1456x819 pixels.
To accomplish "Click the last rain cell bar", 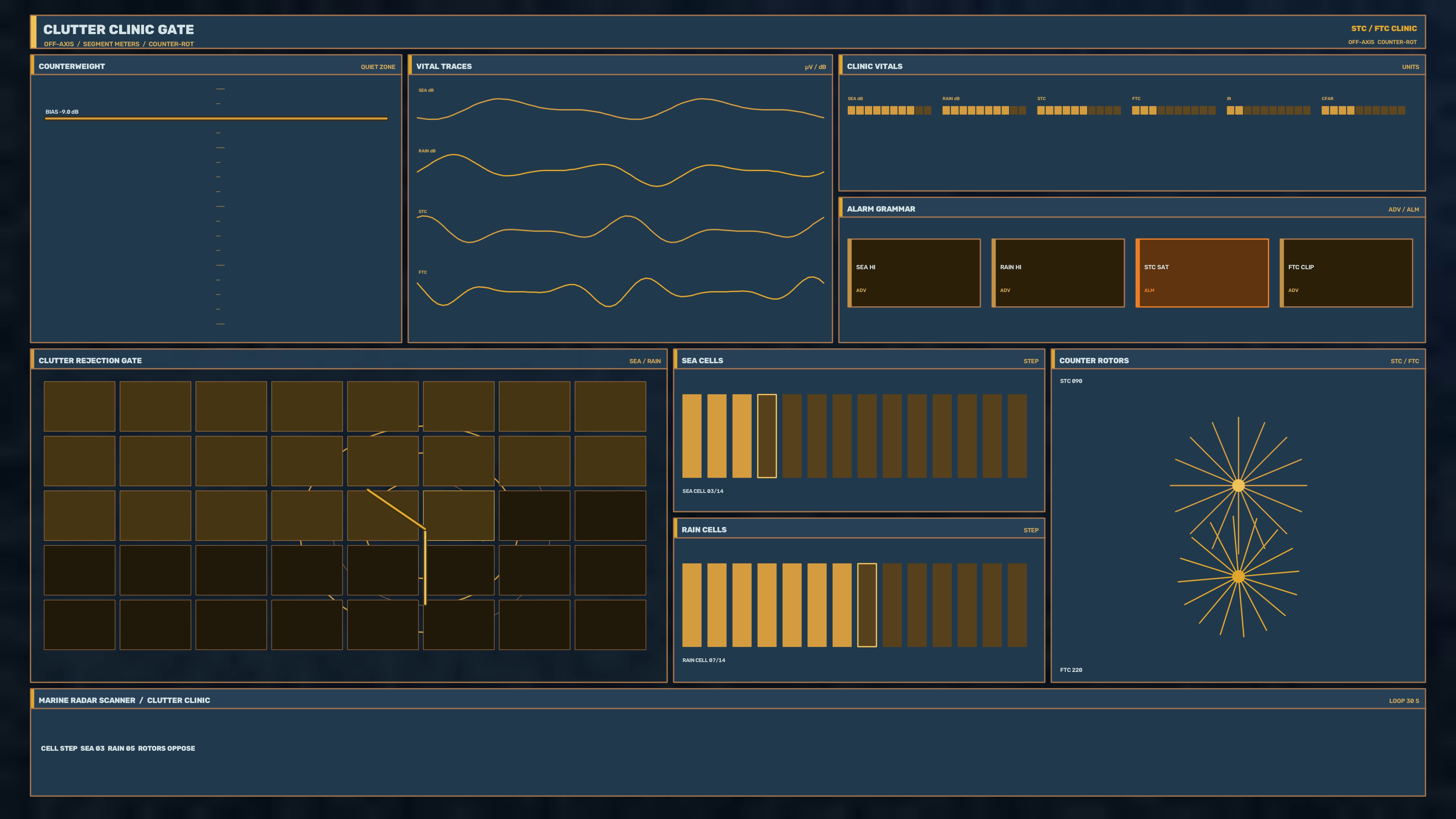I will 1017,605.
